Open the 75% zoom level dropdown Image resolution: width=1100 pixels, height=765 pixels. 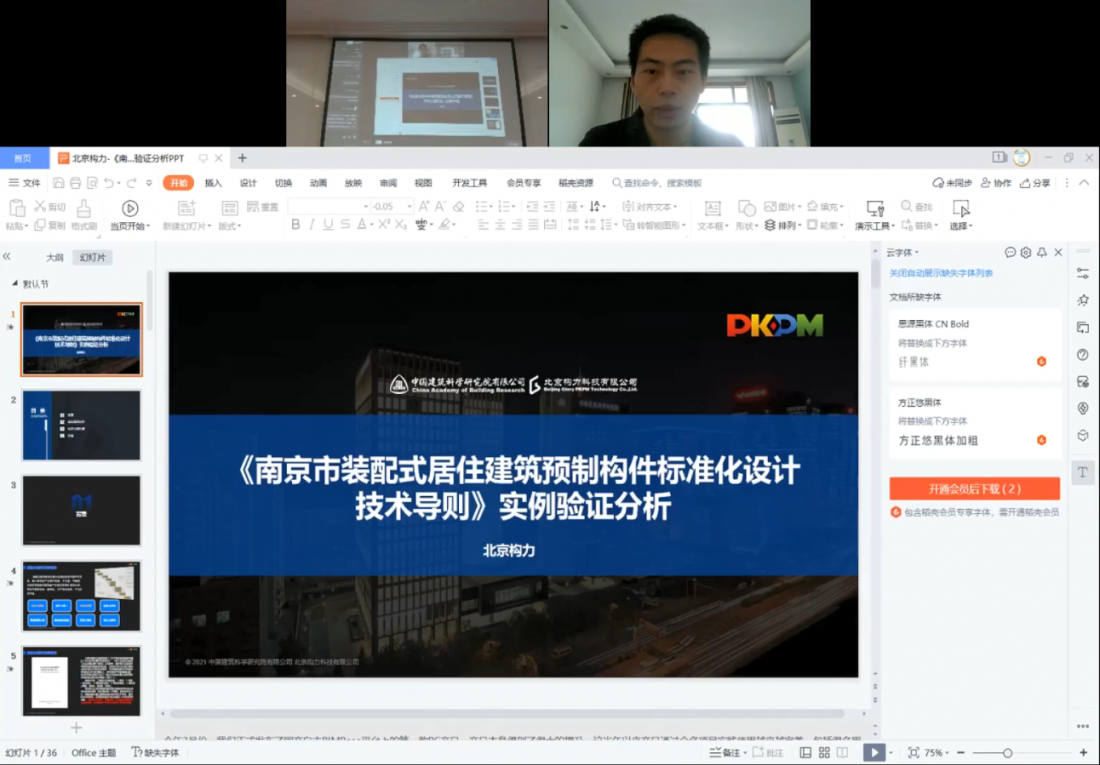tap(936, 752)
